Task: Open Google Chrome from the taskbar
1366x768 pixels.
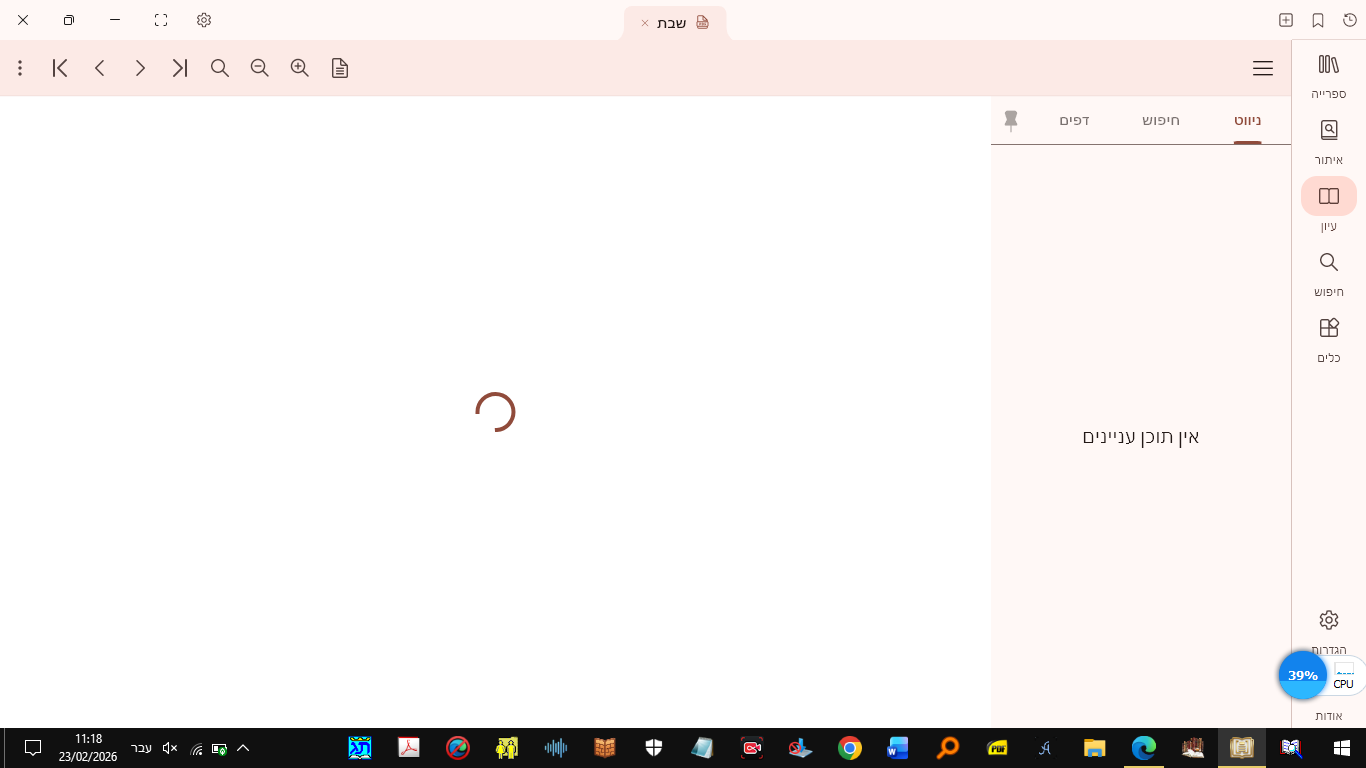Action: (850, 748)
